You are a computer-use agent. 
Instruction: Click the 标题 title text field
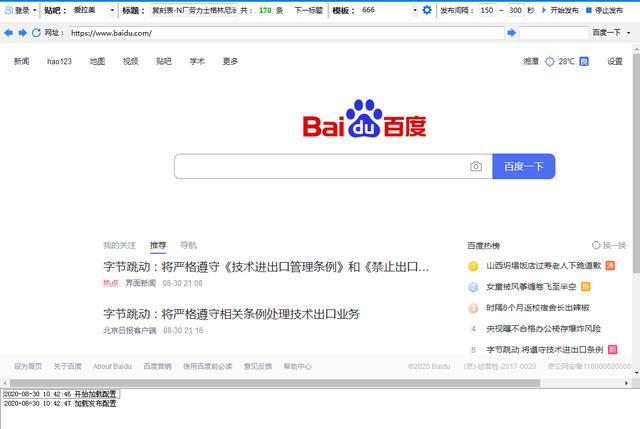(194, 10)
